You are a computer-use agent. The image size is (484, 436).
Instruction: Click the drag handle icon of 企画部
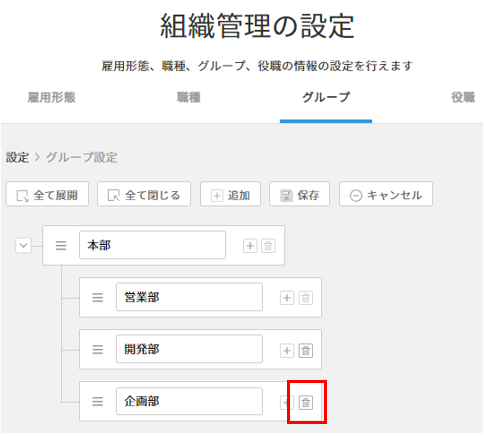pos(97,401)
